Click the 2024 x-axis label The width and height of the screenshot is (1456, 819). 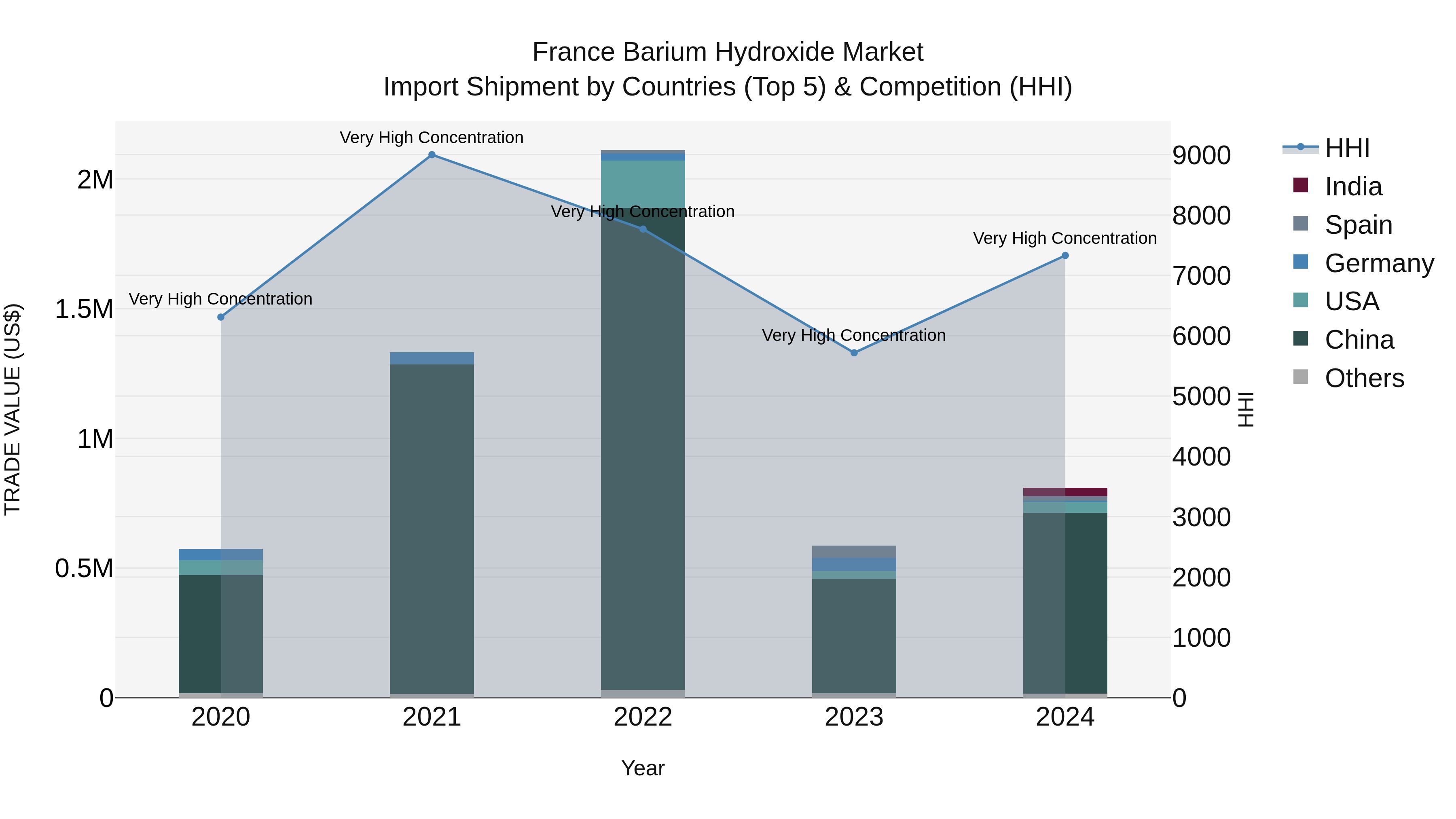(1065, 717)
